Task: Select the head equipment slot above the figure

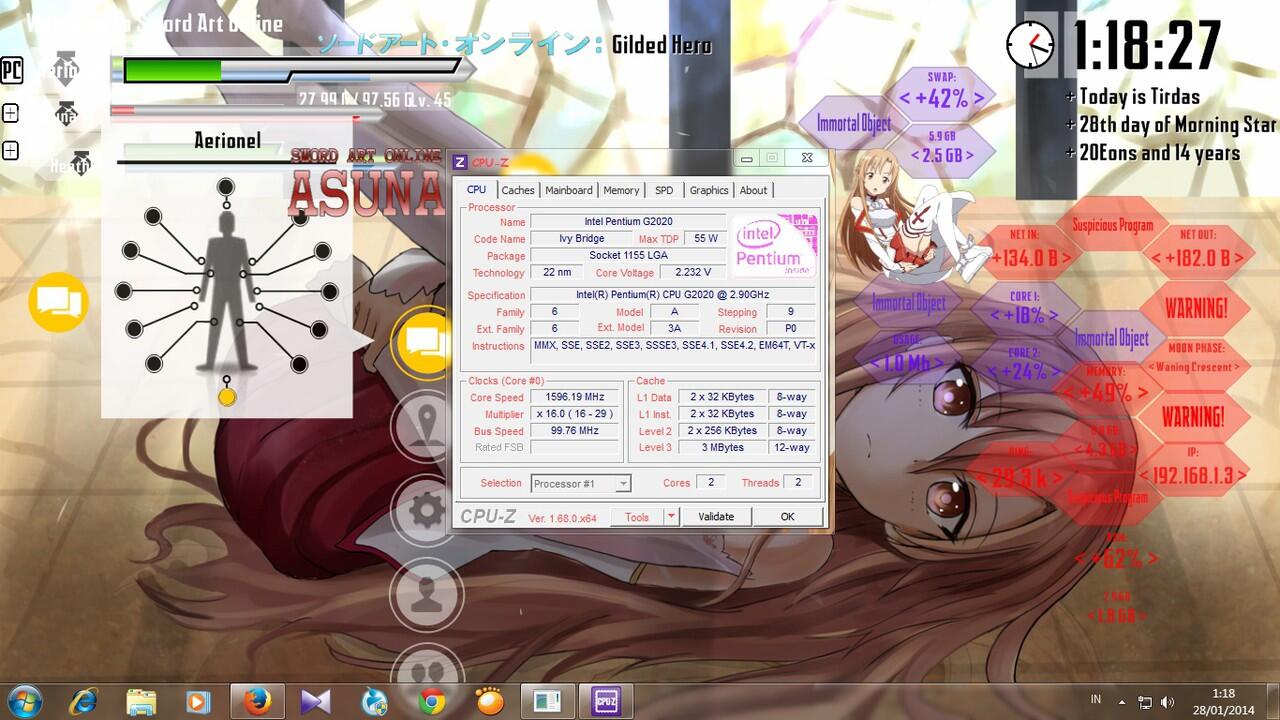Action: 227,186
